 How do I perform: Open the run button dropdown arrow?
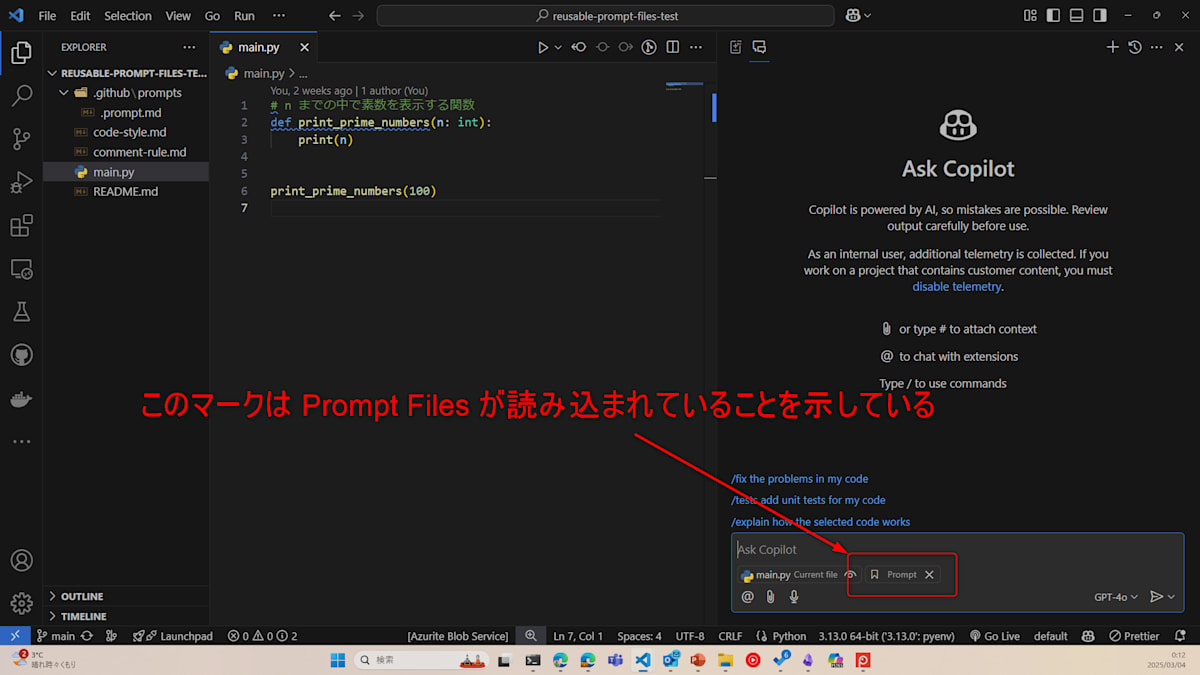[x=558, y=47]
